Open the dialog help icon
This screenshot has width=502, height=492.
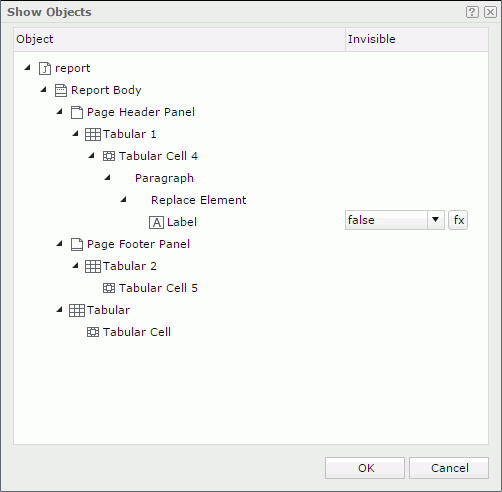(472, 12)
